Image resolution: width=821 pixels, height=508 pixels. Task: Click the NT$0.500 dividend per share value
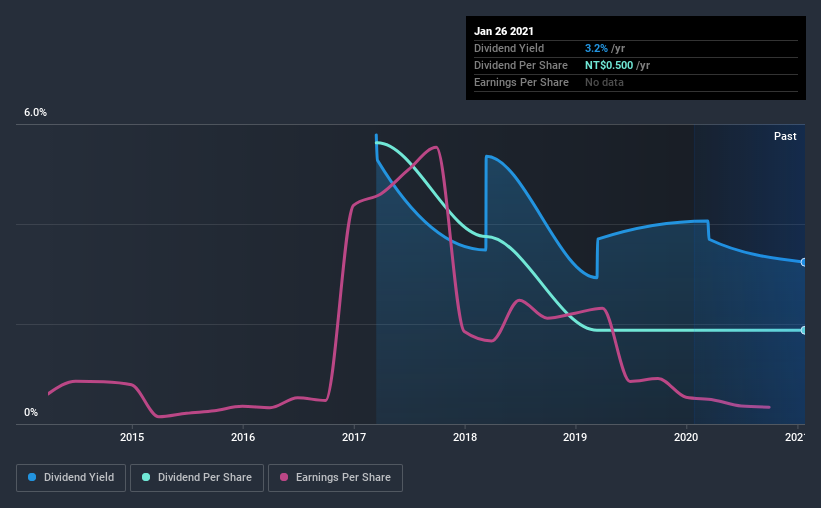pyautogui.click(x=609, y=65)
